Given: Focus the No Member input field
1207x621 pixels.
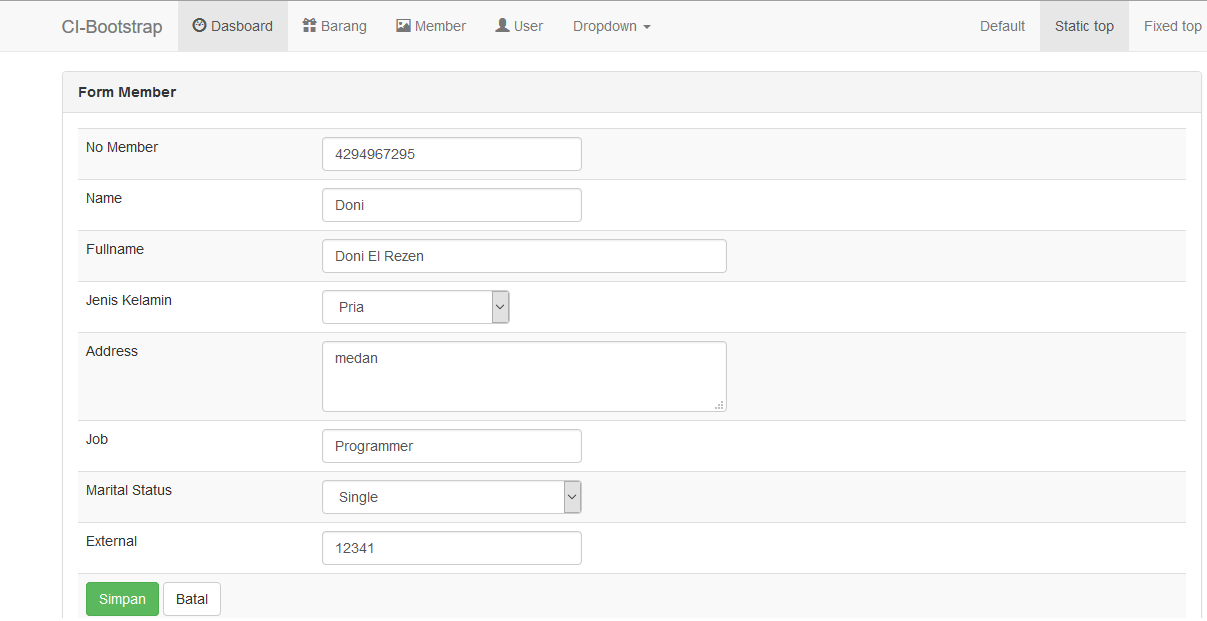Looking at the screenshot, I should tap(451, 154).
